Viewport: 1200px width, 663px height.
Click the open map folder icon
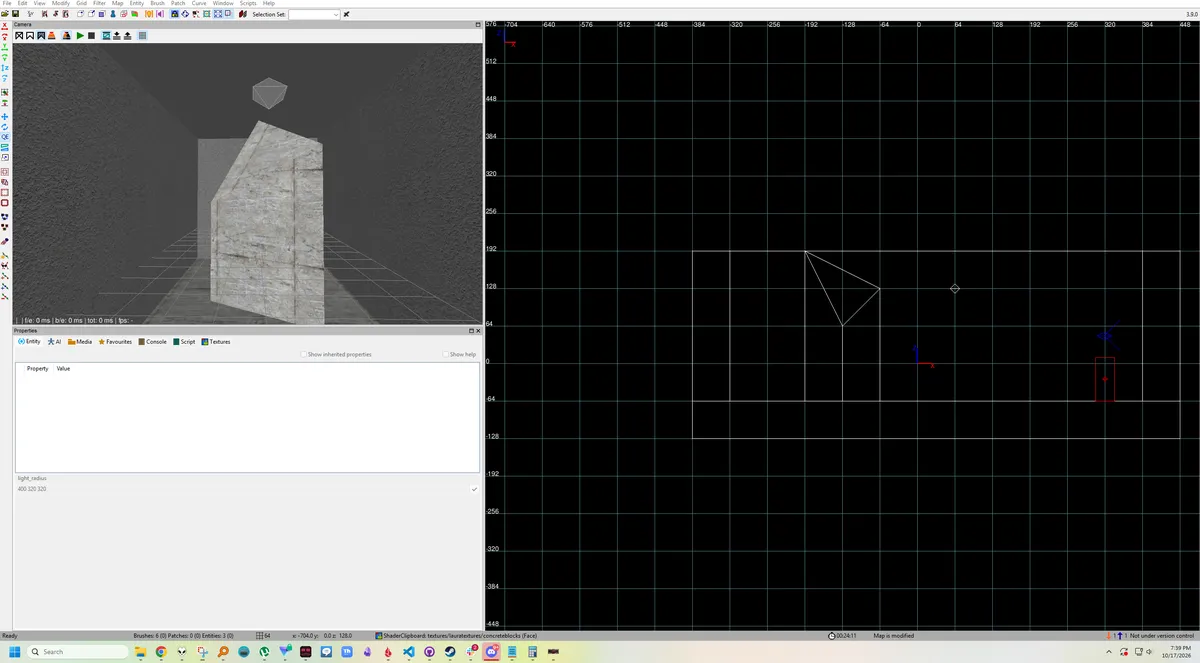[x=5, y=14]
